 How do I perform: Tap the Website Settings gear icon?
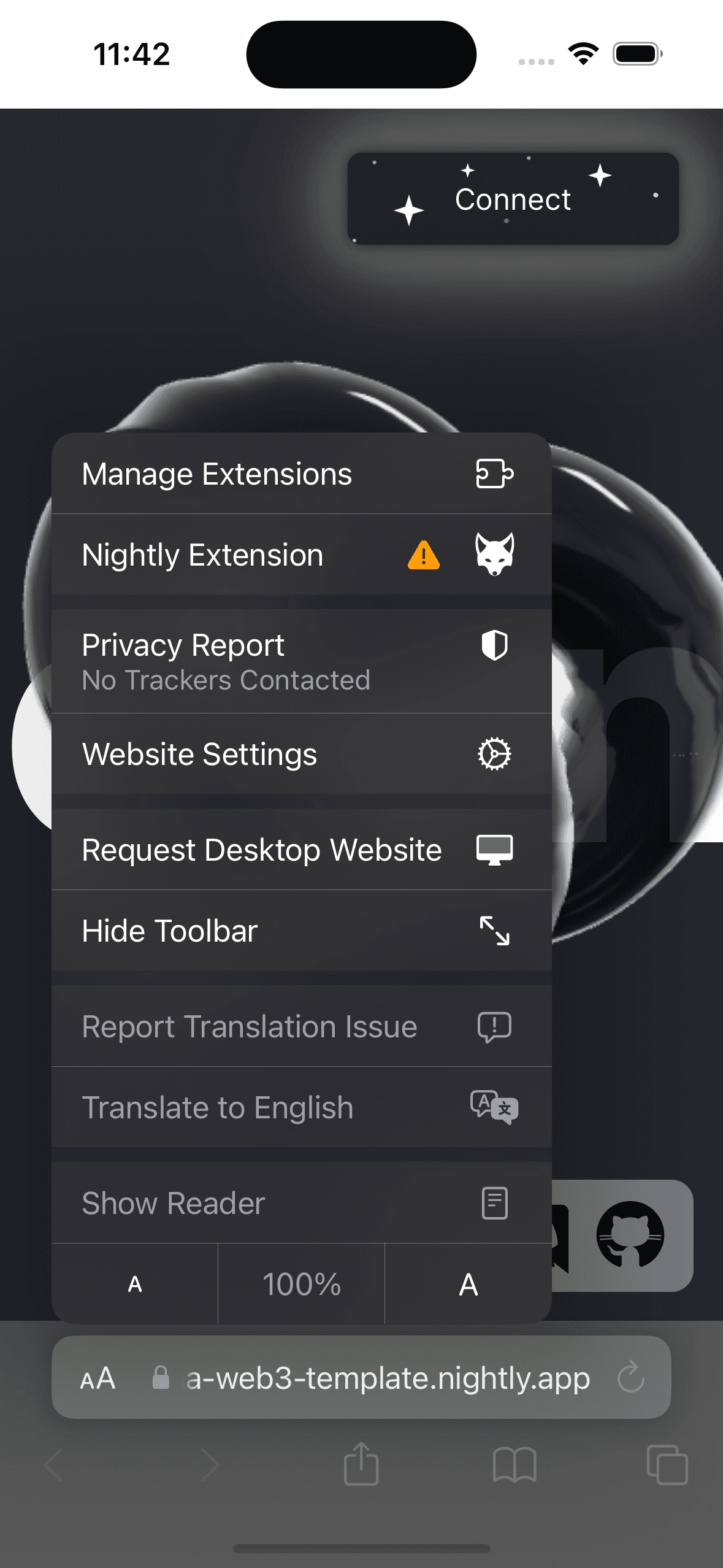pos(494,753)
